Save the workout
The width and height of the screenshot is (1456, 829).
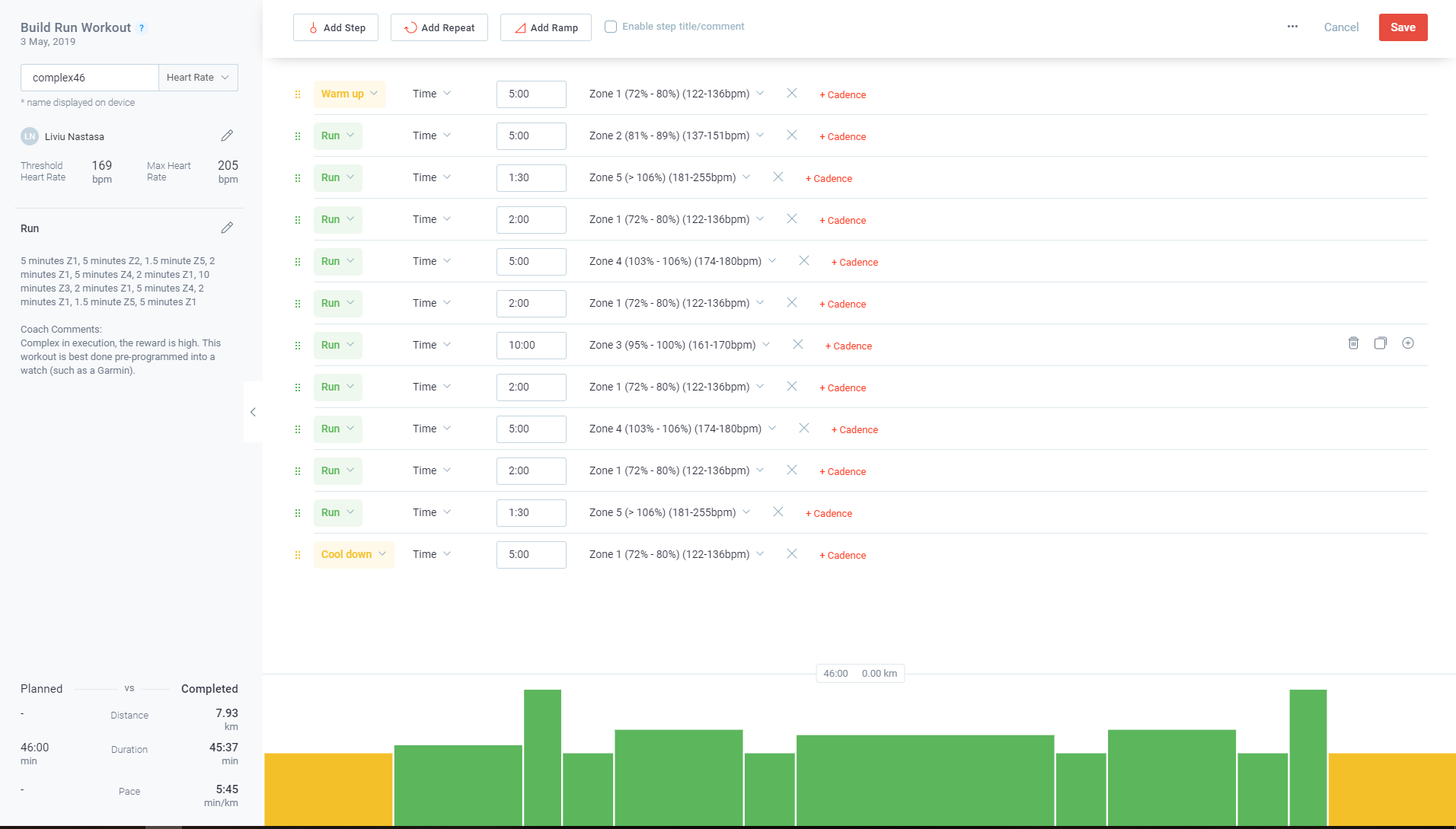1402,27
